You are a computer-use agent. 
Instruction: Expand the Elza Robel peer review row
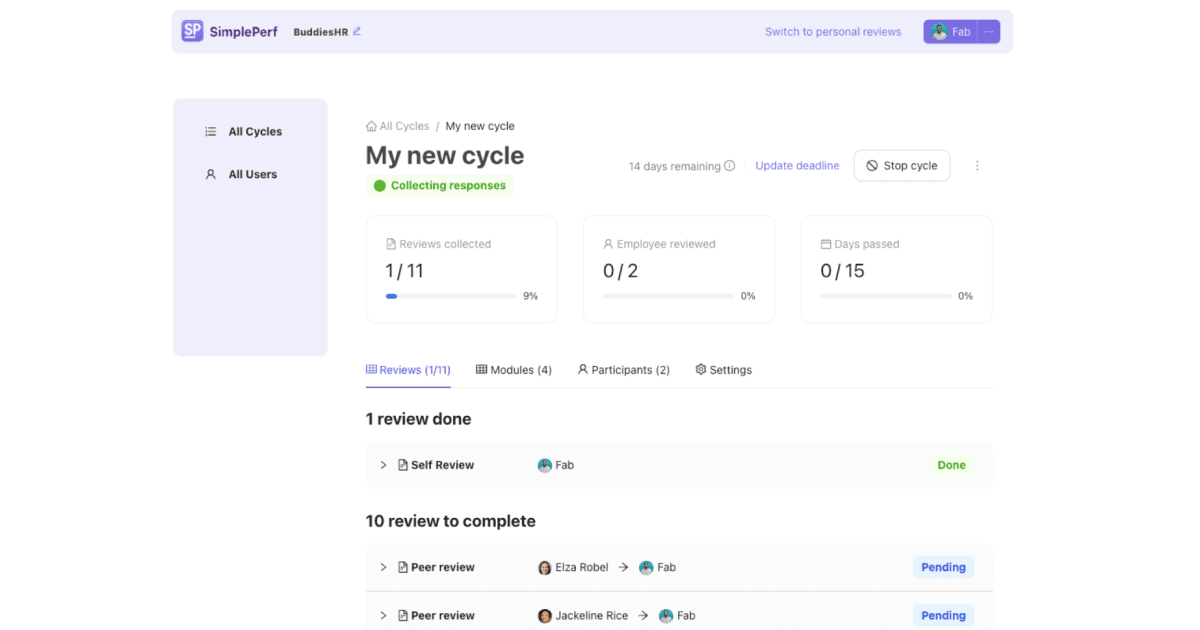(x=383, y=567)
